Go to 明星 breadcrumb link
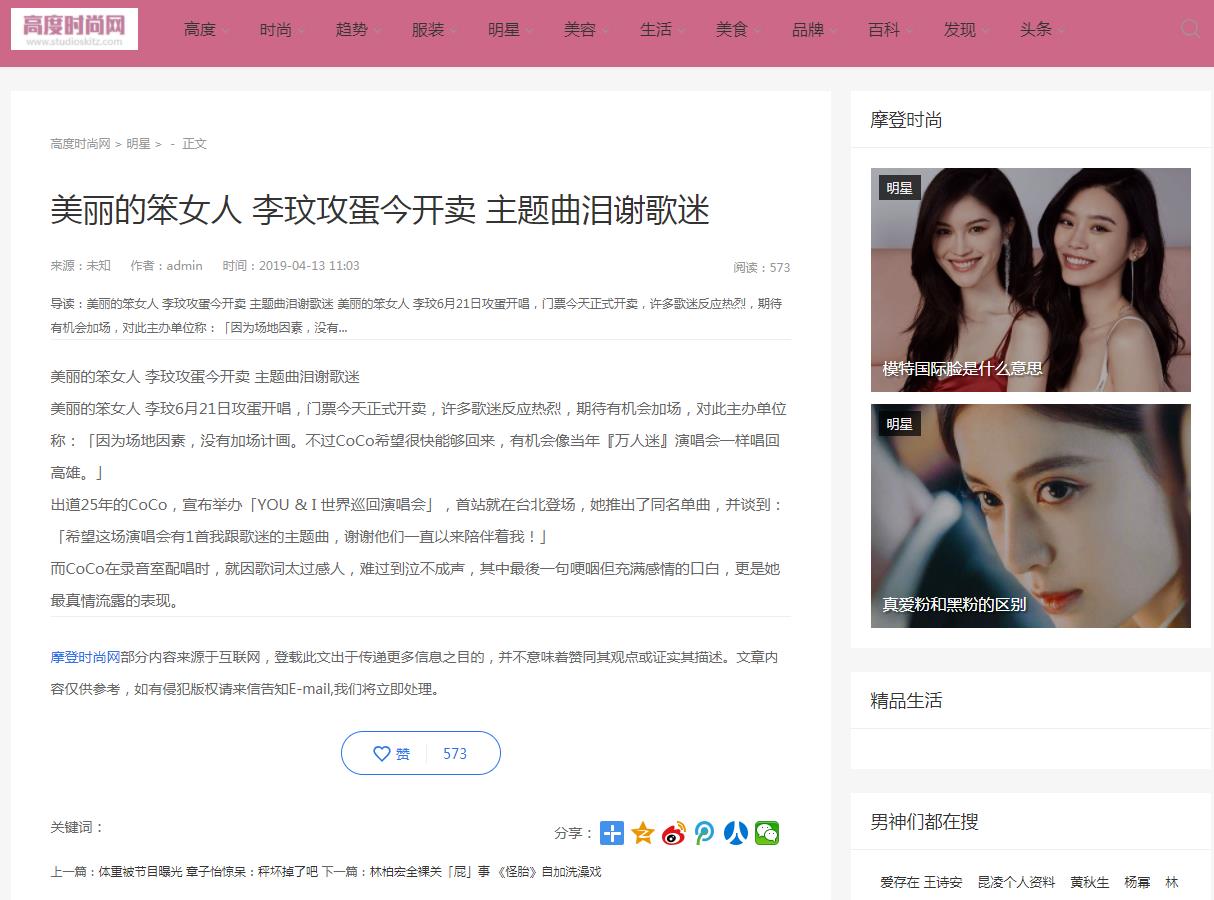Viewport: 1214px width, 900px height. (138, 144)
